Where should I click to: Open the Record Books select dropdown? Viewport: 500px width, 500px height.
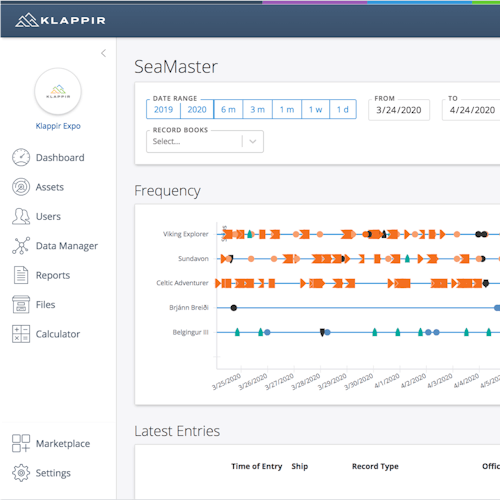click(205, 141)
